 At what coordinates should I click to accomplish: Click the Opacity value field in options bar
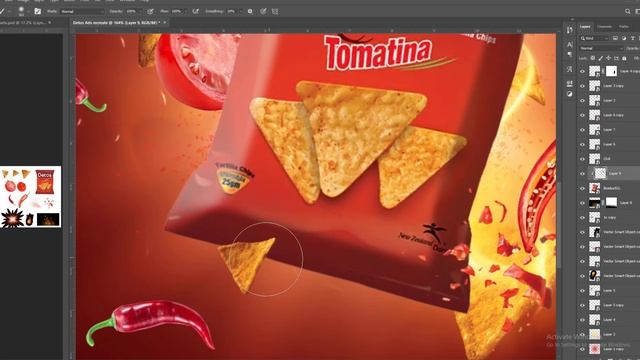tap(131, 11)
